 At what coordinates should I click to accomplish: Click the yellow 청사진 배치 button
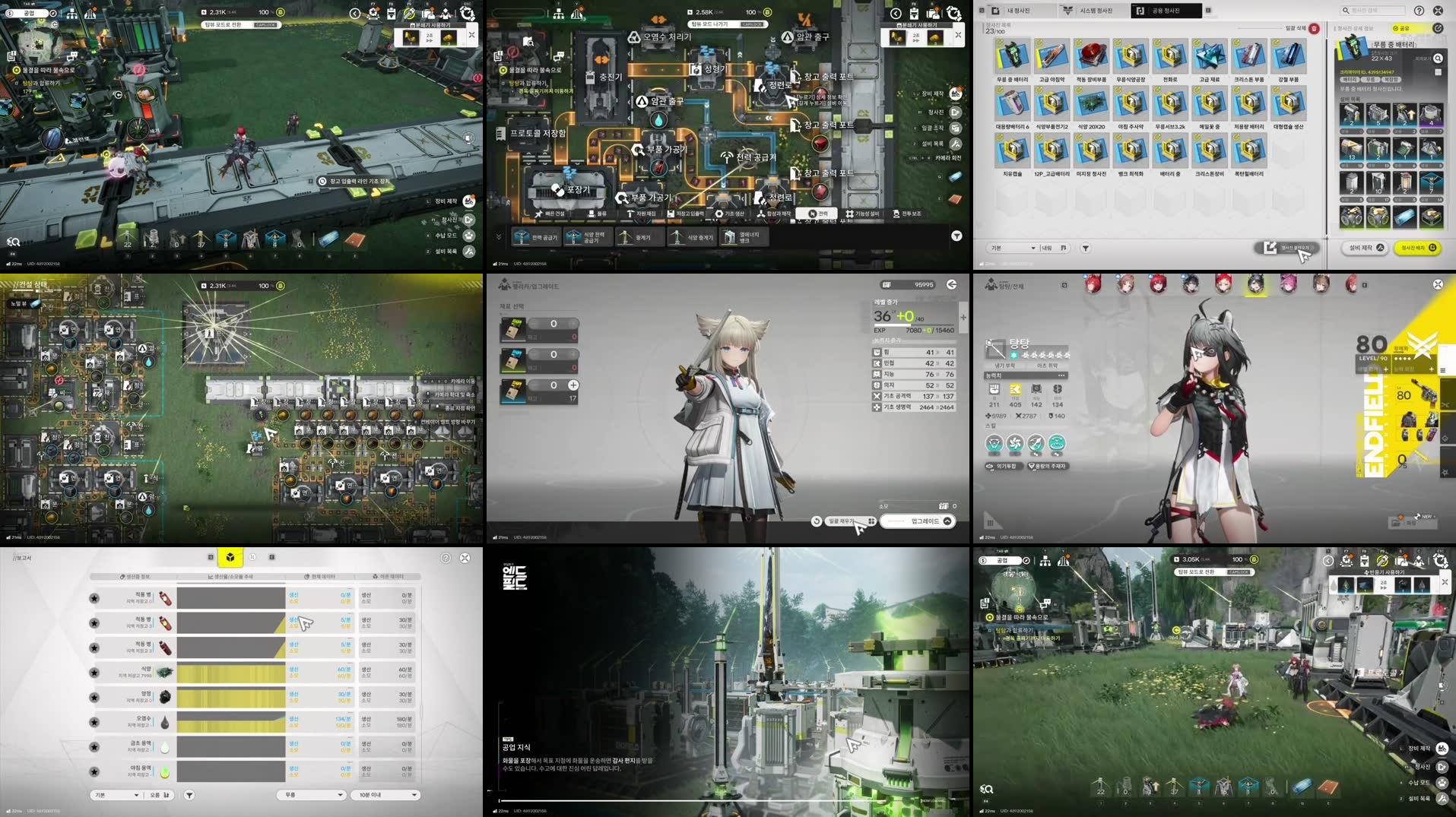pos(1417,248)
